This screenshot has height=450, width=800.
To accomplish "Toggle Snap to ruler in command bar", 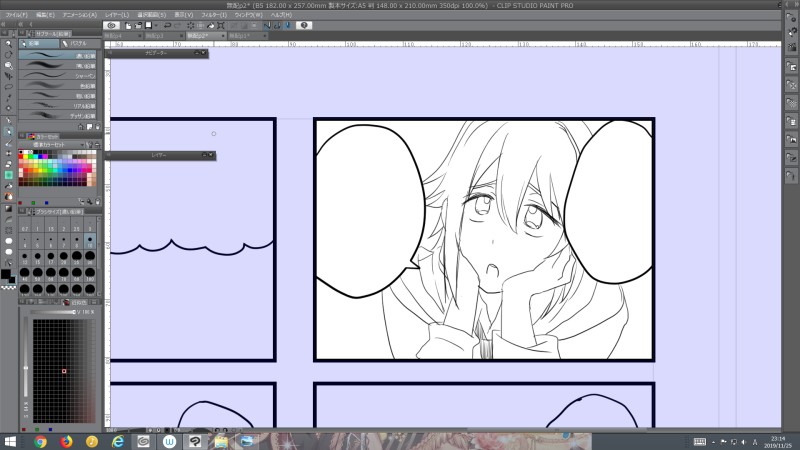I will coord(267,25).
